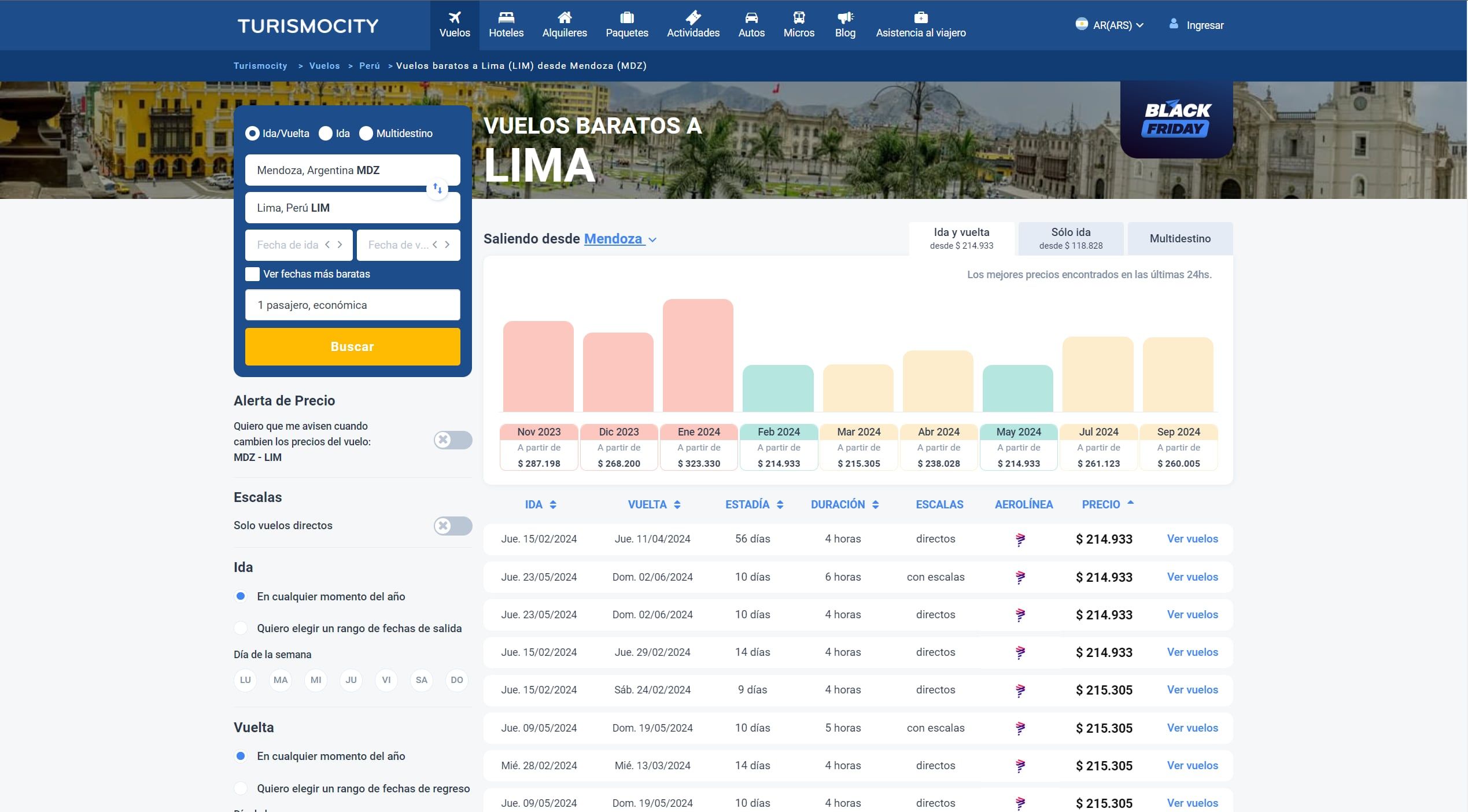Image resolution: width=1468 pixels, height=812 pixels.
Task: Enable the price alert toggle
Action: pos(452,440)
